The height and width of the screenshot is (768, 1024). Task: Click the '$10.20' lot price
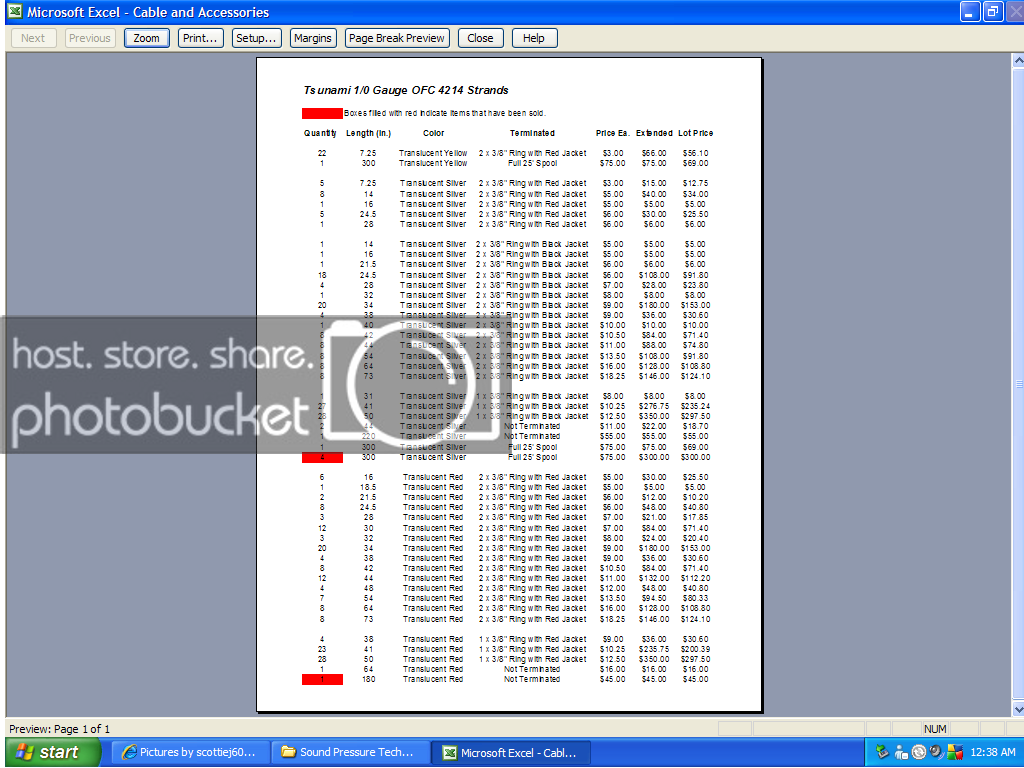(x=696, y=498)
